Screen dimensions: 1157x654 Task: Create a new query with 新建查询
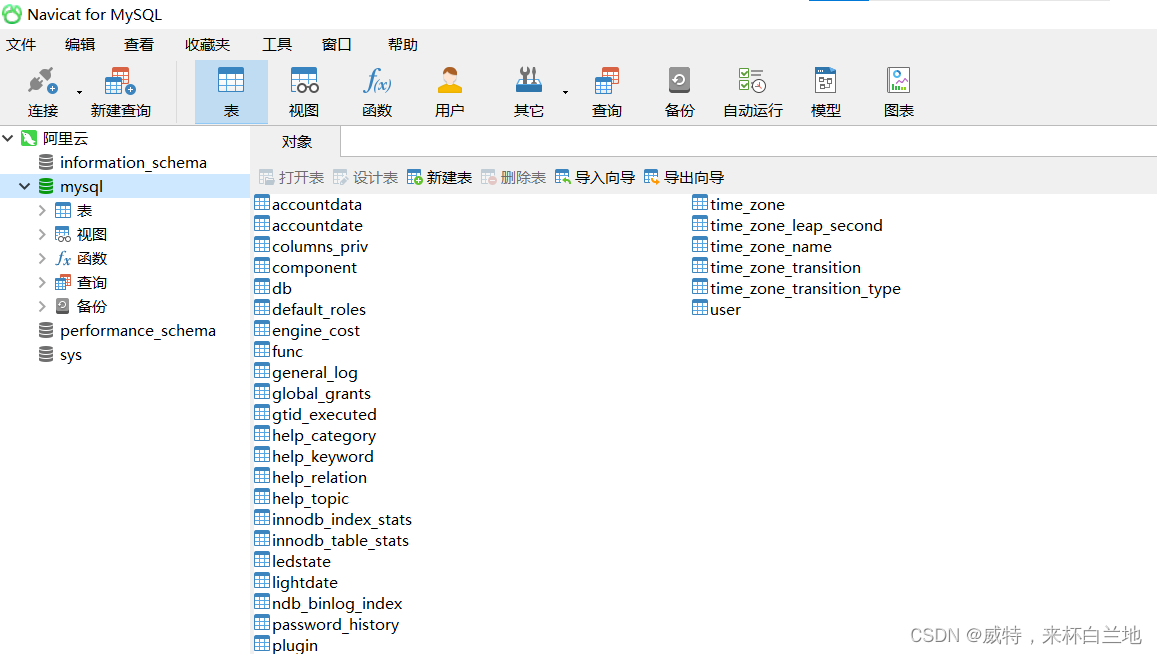click(120, 92)
